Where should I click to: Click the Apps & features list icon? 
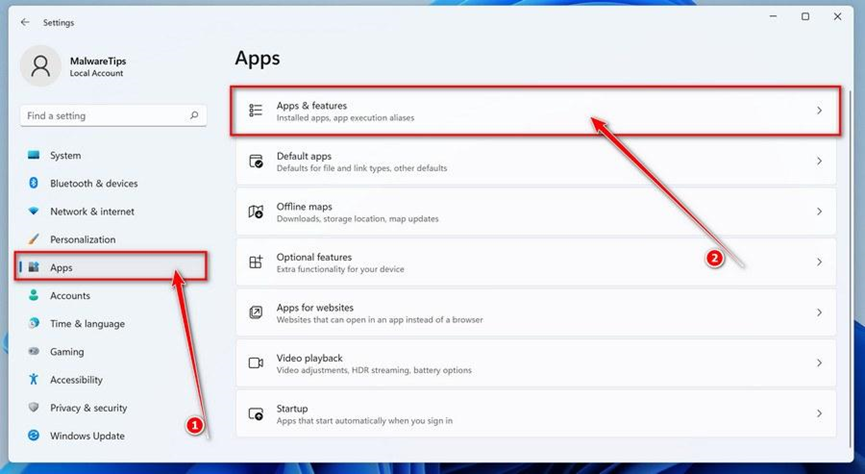coord(255,110)
